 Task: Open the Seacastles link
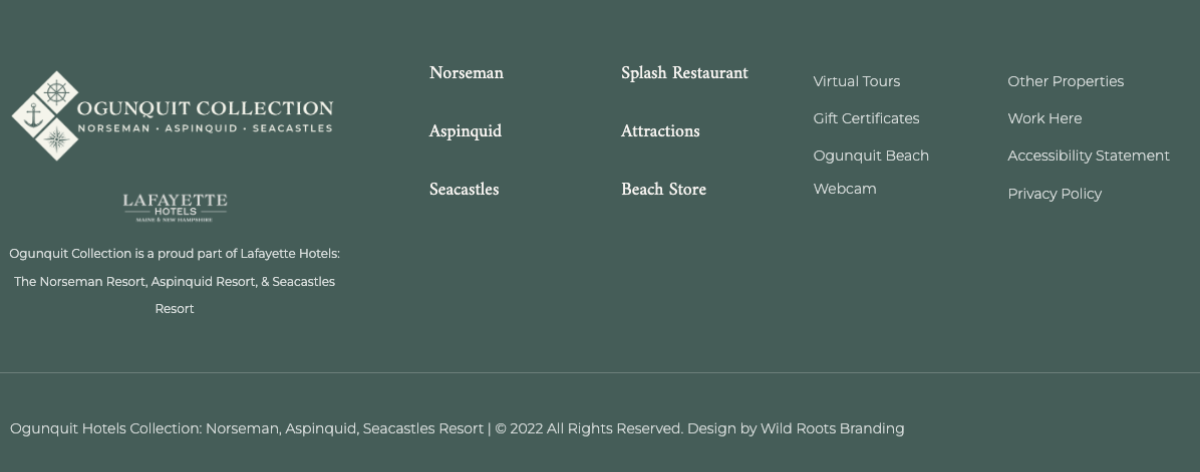464,189
